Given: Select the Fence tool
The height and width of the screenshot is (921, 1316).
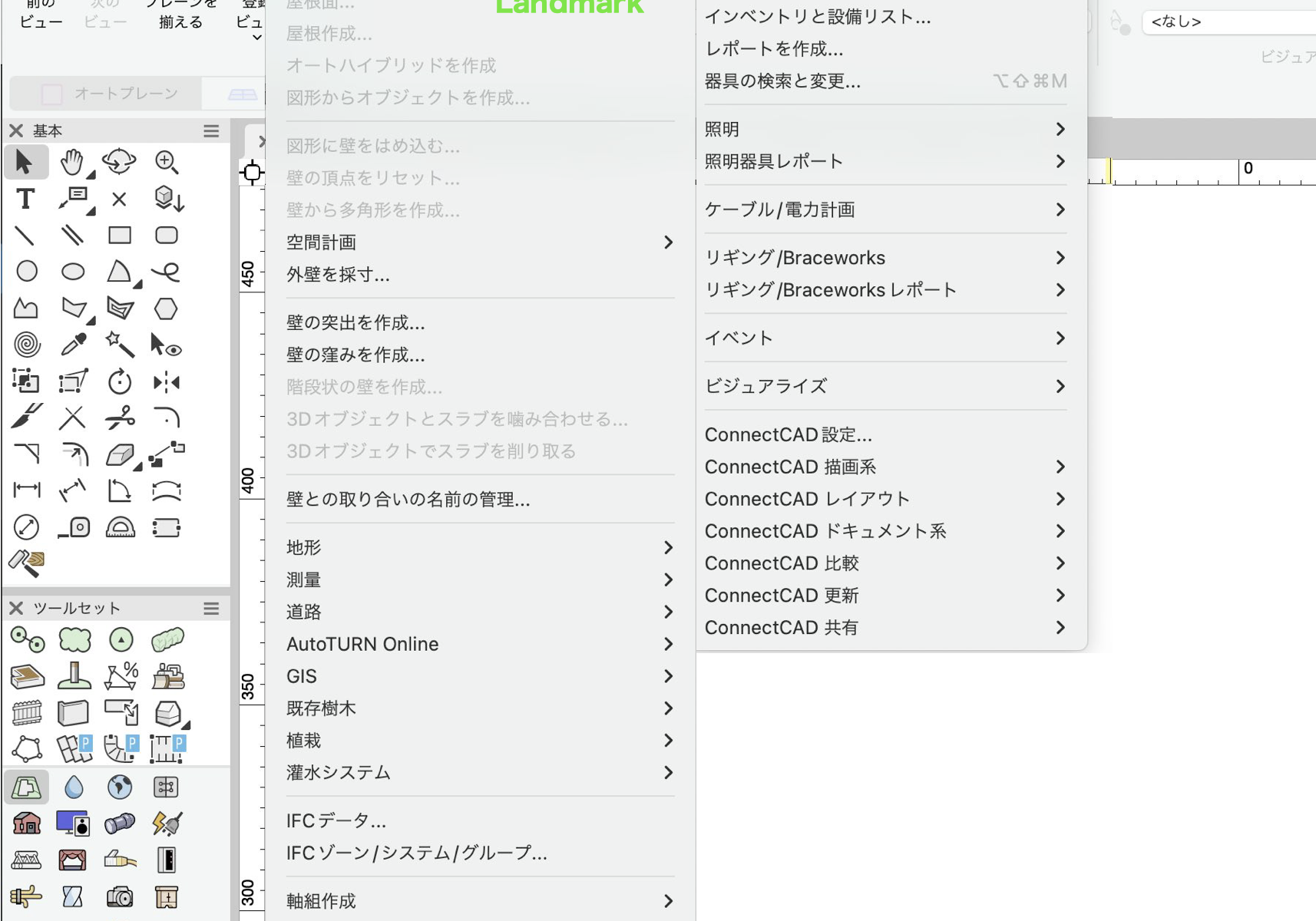Looking at the screenshot, I should tap(27, 713).
